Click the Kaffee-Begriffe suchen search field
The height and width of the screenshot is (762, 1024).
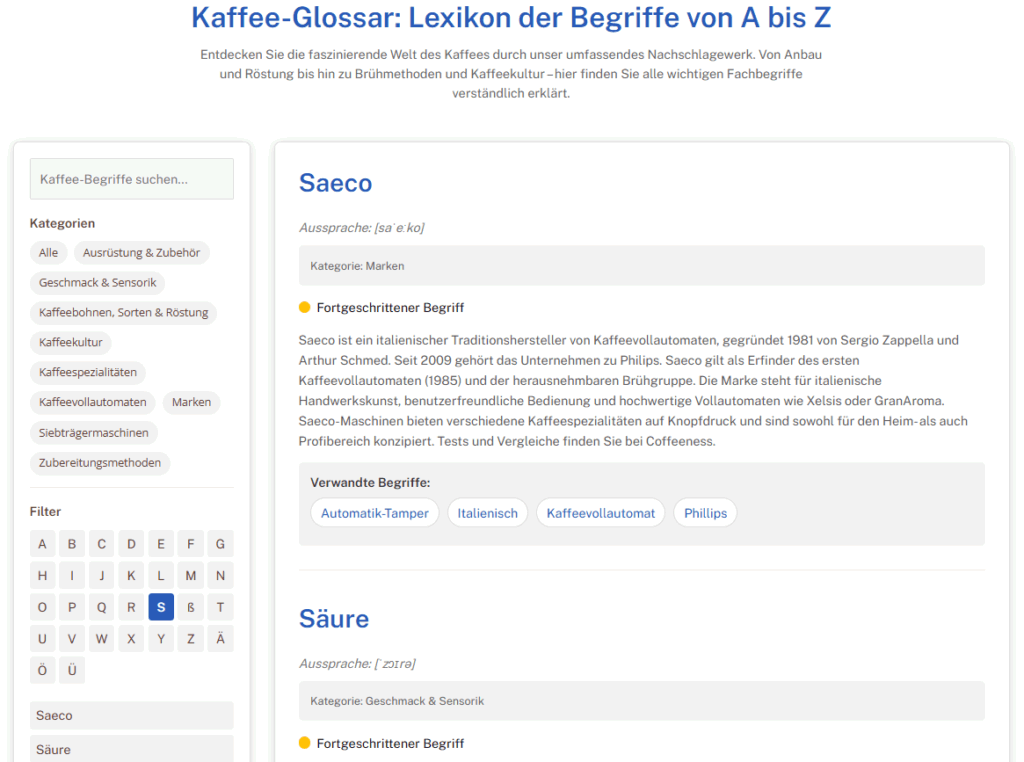tap(131, 179)
